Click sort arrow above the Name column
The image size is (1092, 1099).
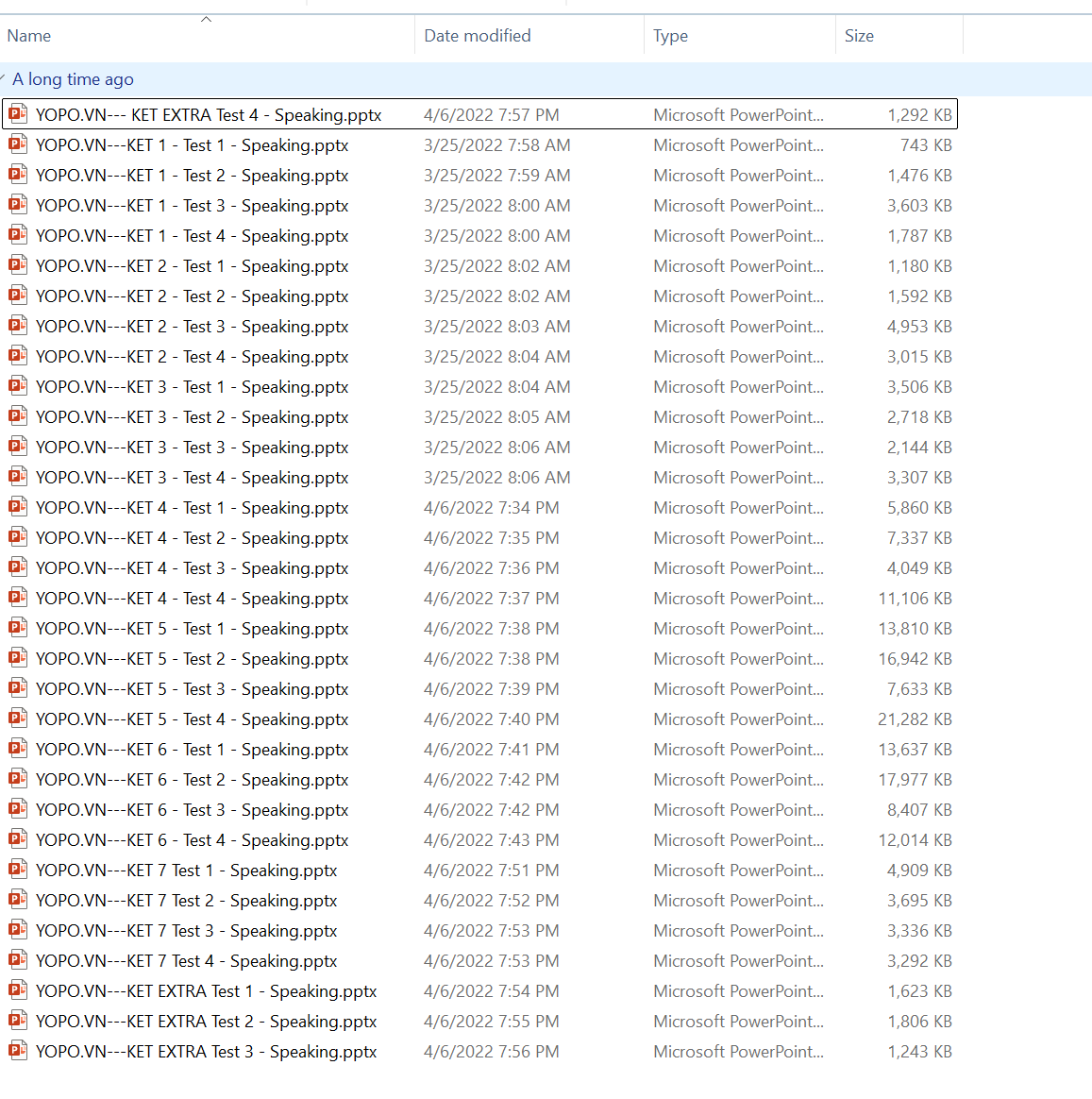pyautogui.click(x=206, y=19)
